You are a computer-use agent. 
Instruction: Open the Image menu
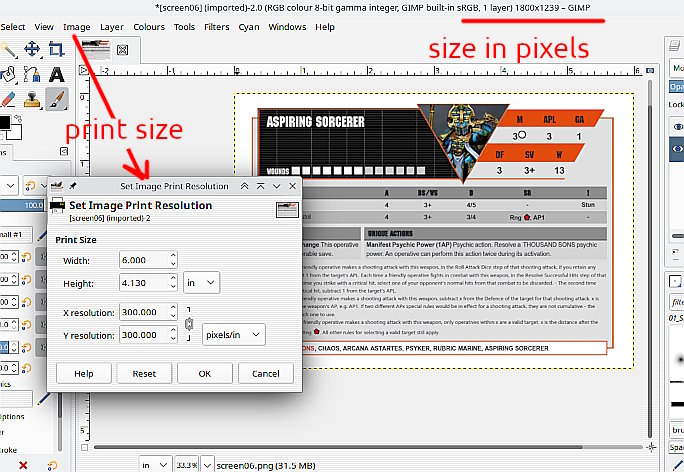pyautogui.click(x=77, y=27)
